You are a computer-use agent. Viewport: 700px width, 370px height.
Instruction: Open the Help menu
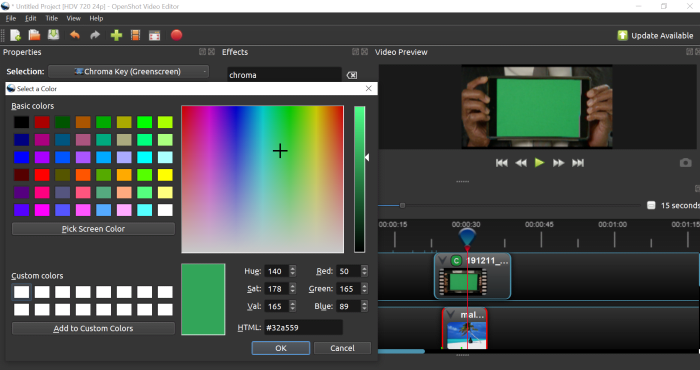96,18
